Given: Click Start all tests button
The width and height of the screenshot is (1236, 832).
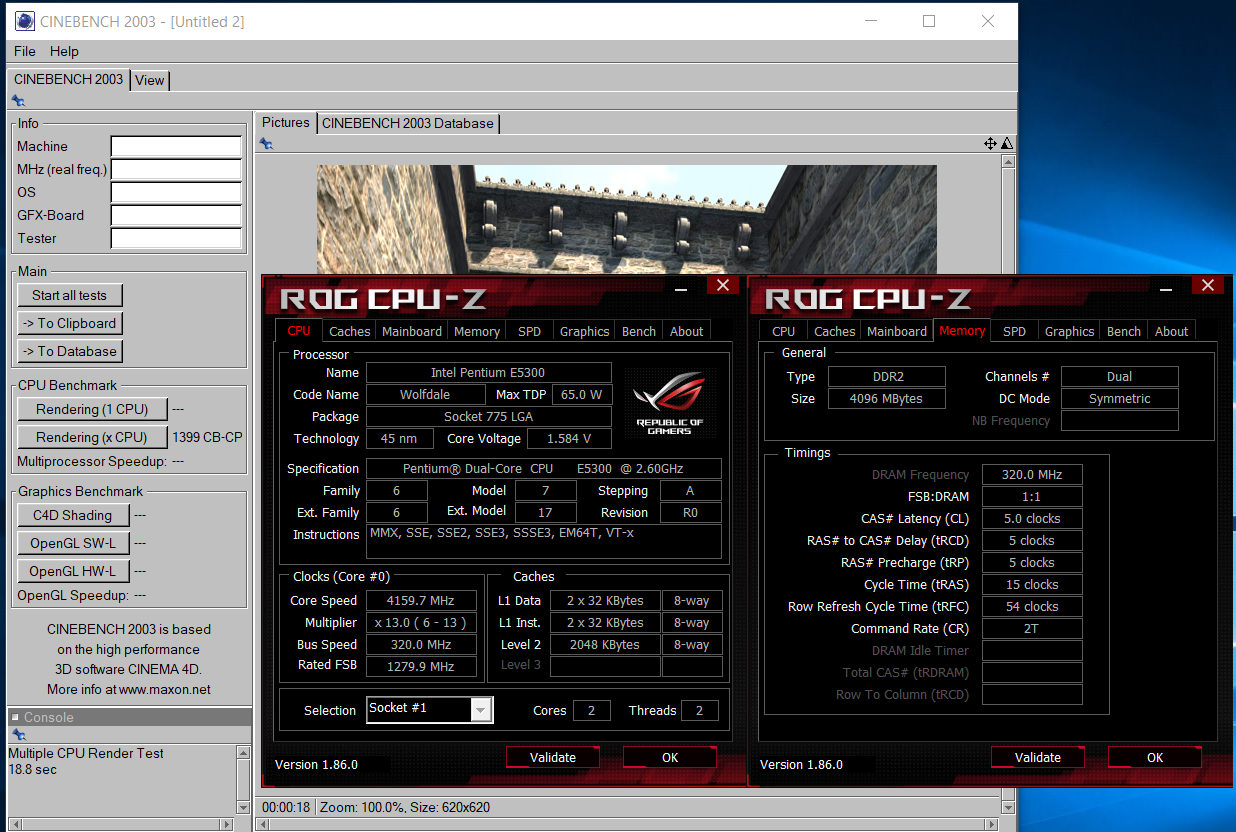Looking at the screenshot, I should coord(69,295).
